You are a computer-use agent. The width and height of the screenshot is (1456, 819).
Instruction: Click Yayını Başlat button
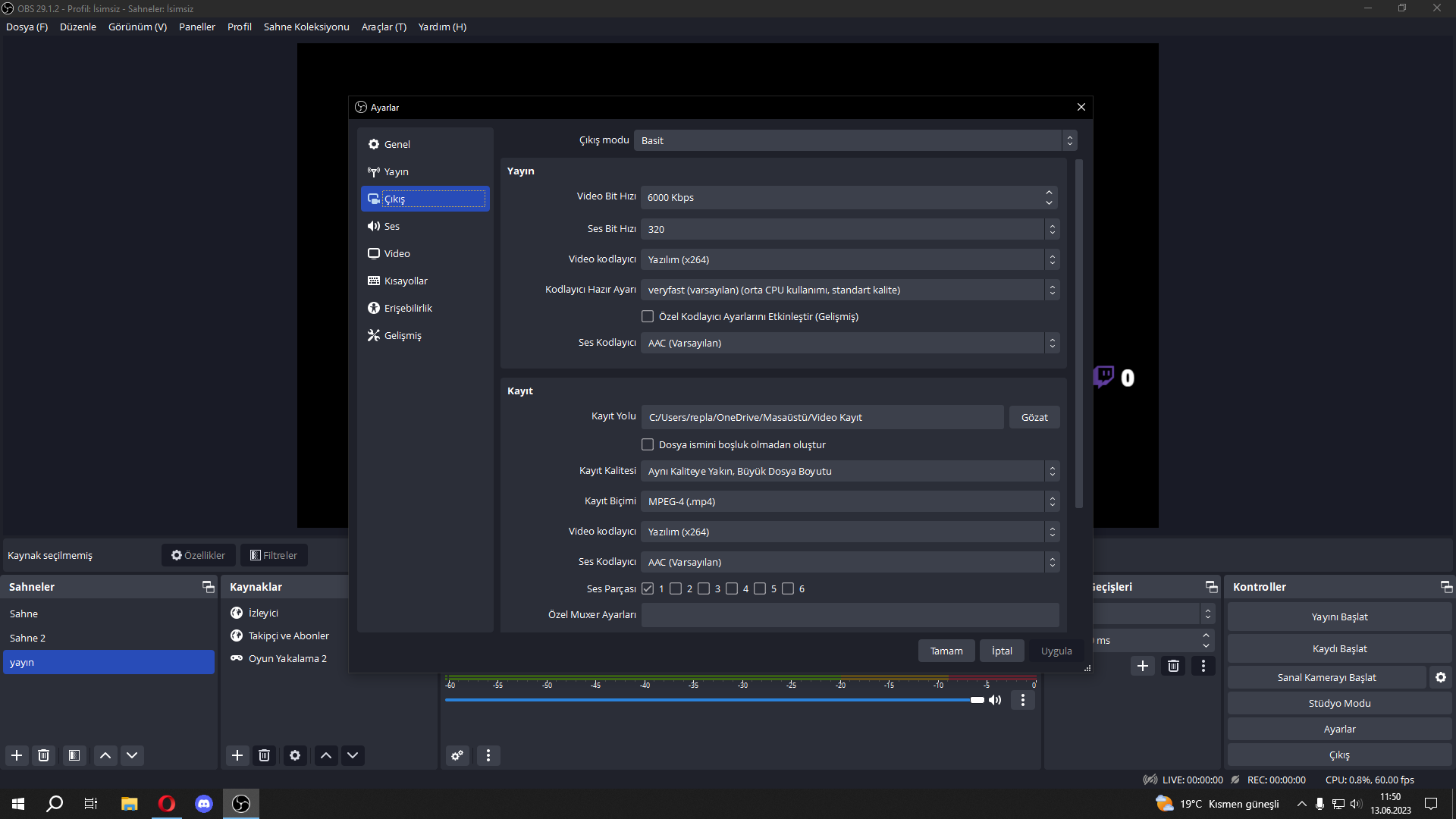(x=1339, y=617)
